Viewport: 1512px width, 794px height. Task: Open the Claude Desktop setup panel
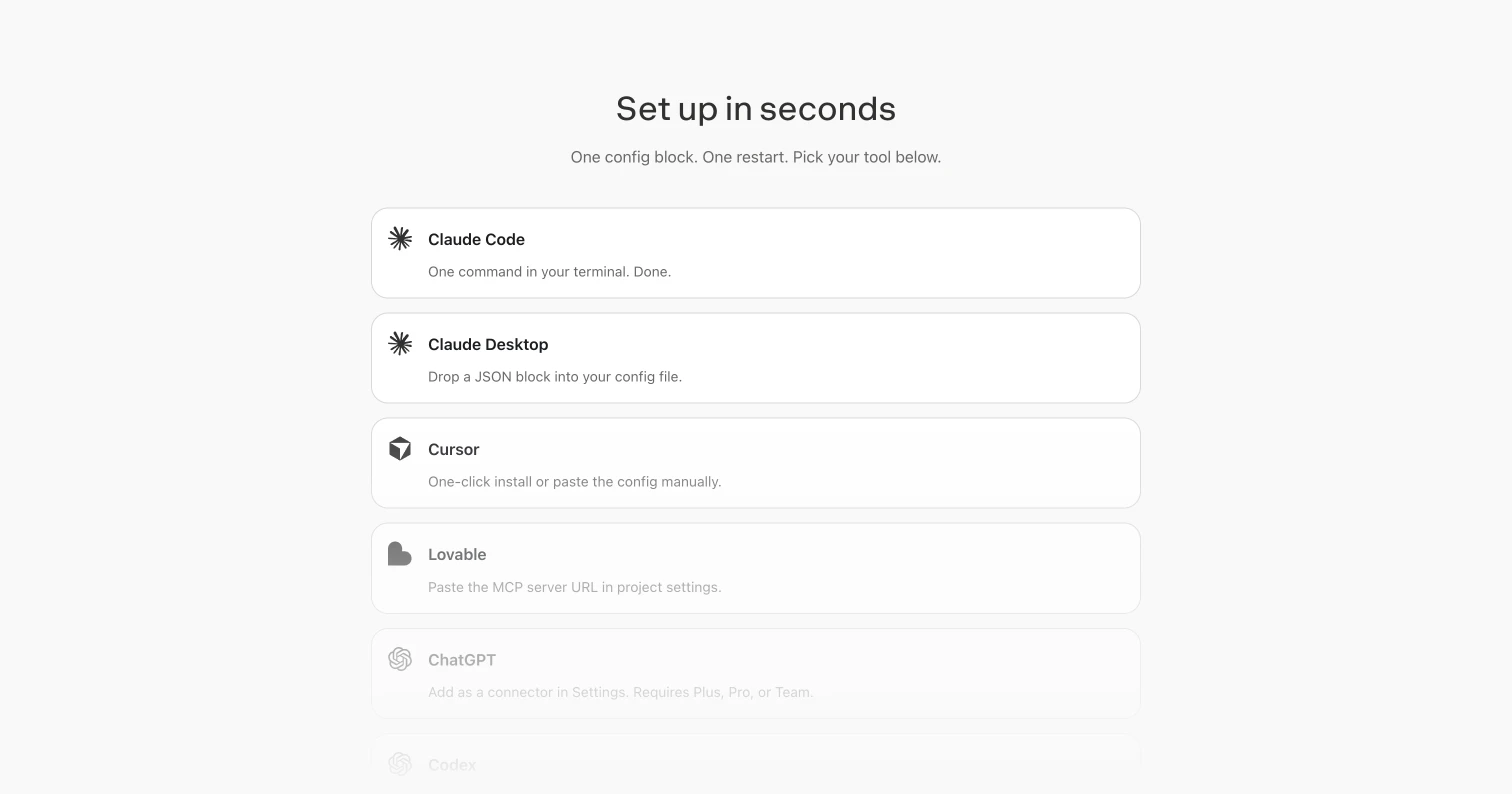click(755, 357)
